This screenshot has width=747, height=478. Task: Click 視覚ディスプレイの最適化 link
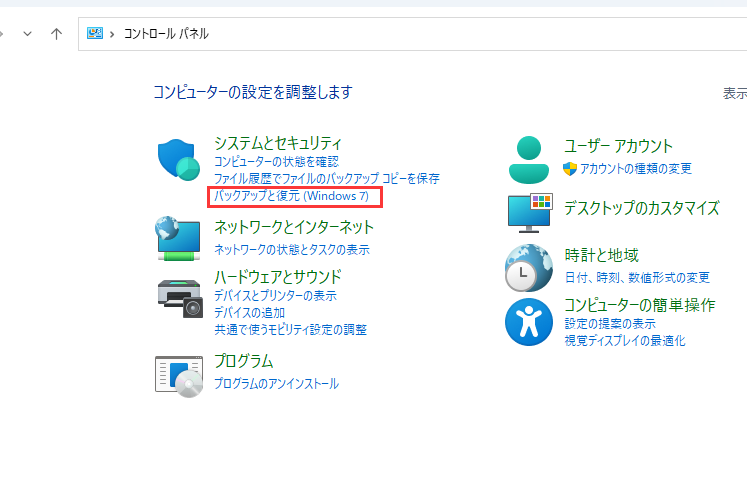[625, 341]
